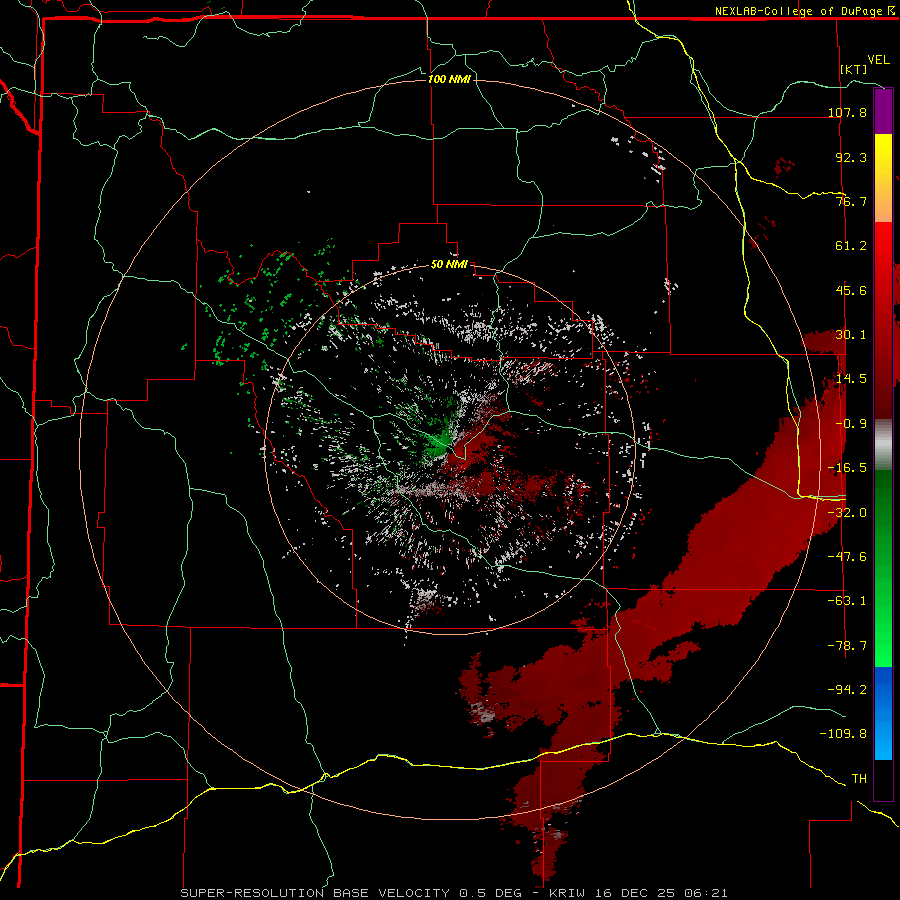Click the -78.7 velocity scale value

pos(847,646)
